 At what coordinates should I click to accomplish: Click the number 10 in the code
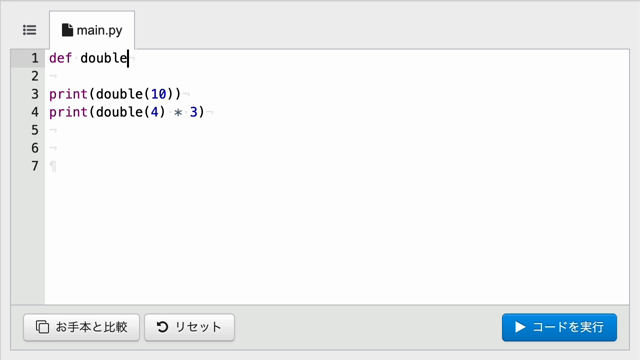point(159,94)
